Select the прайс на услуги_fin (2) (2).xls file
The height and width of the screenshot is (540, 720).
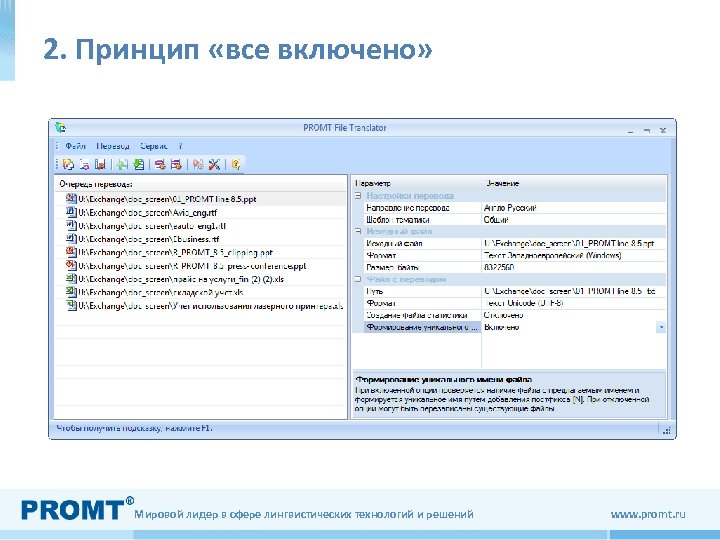181,279
